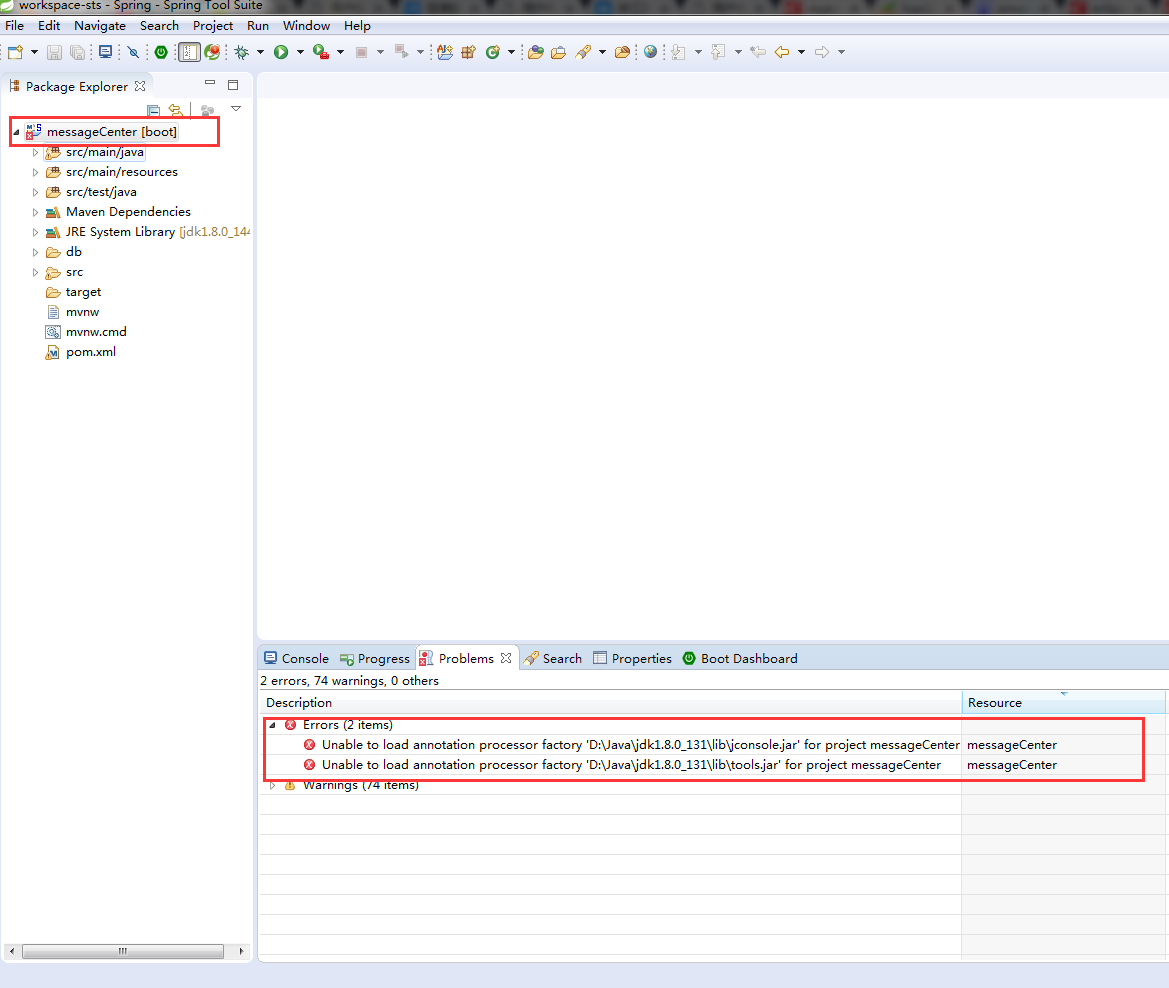Expand the db folder
The height and width of the screenshot is (988, 1169).
click(35, 253)
